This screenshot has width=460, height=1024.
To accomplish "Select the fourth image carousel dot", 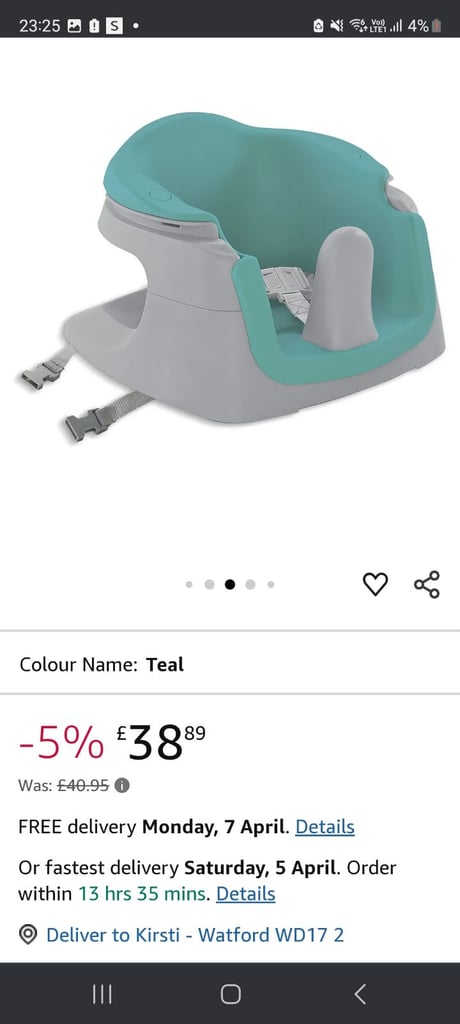I will pos(250,584).
